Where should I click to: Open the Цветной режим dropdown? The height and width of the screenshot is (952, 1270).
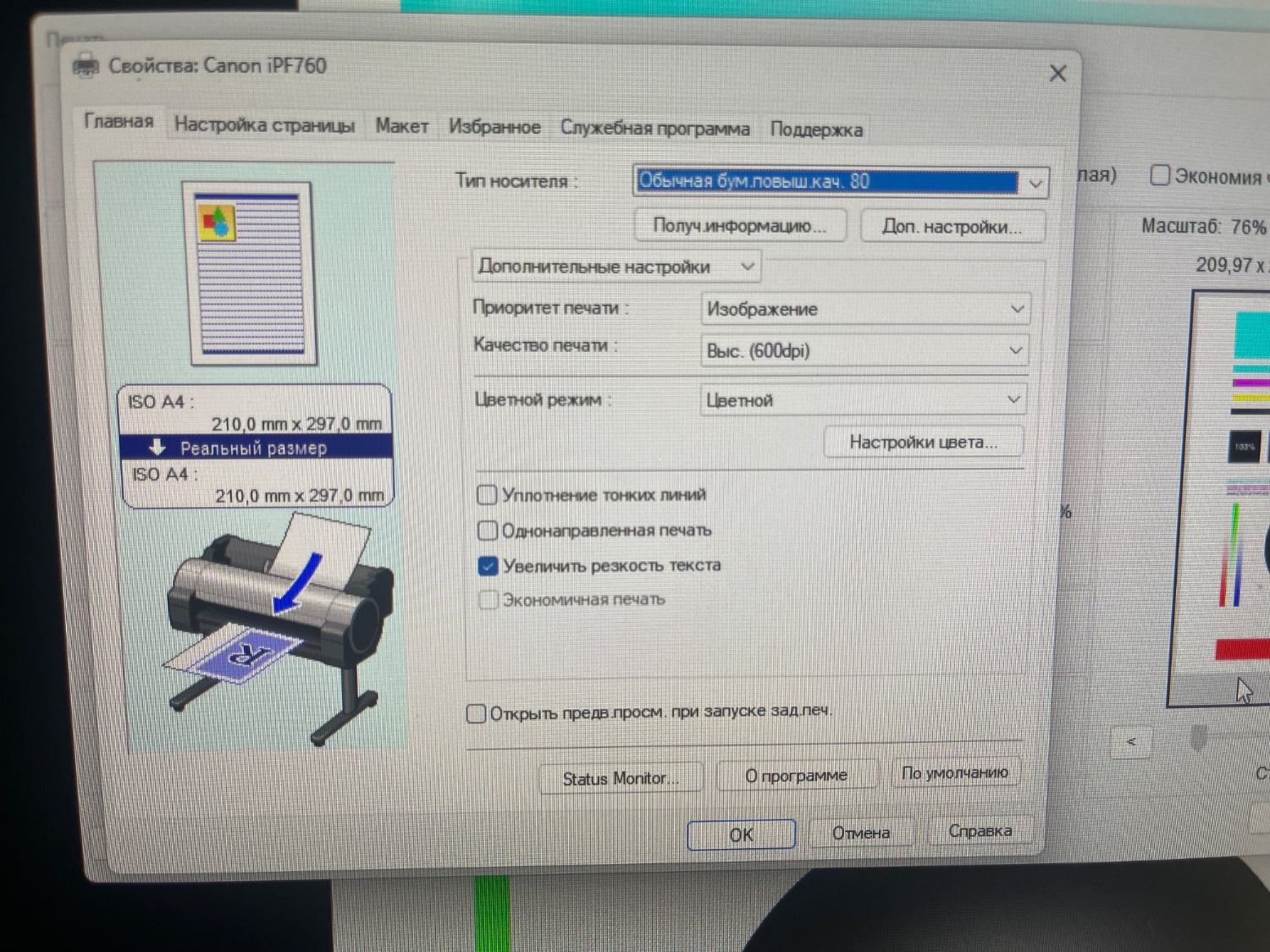pos(864,399)
